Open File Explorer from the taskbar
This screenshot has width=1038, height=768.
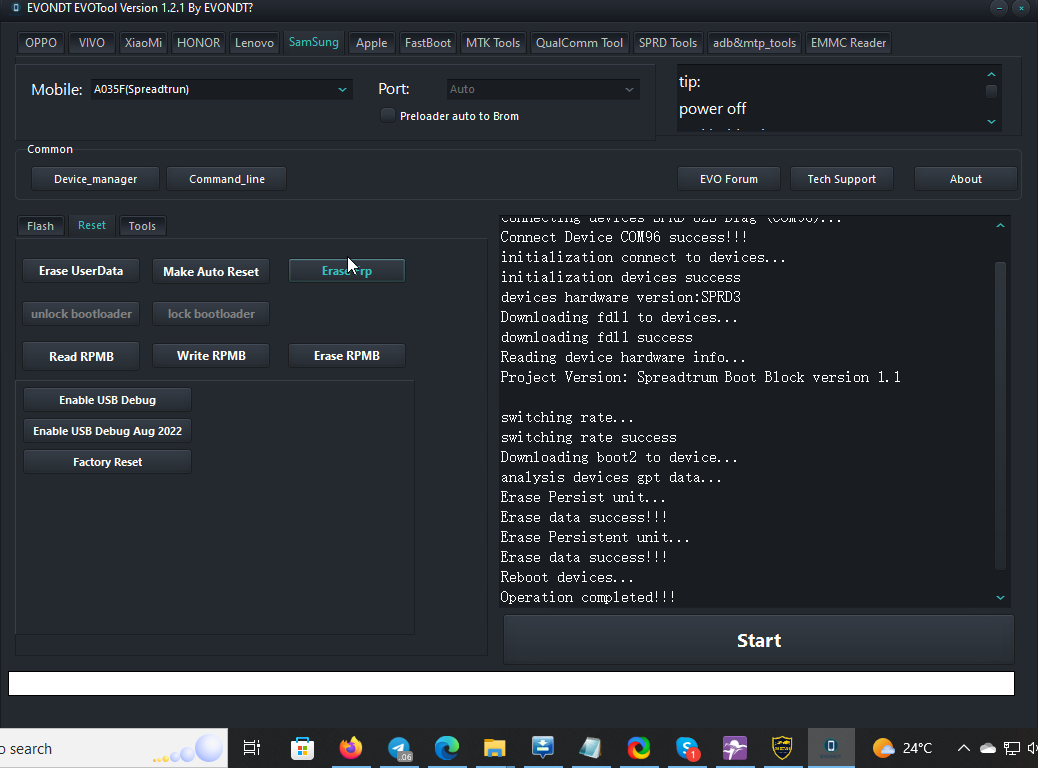495,748
